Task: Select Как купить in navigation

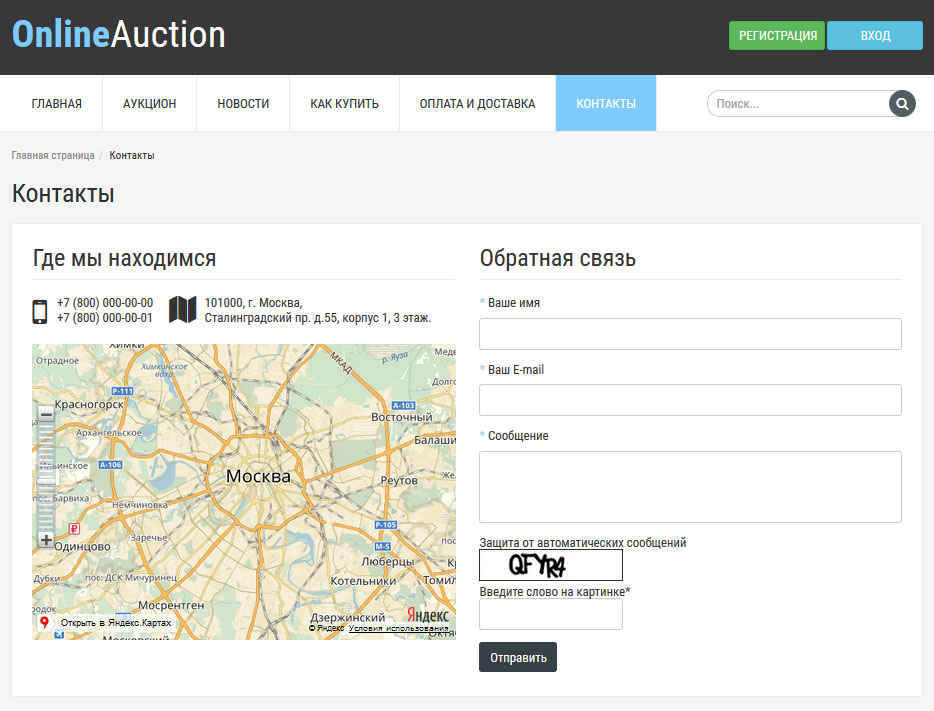Action: point(344,103)
